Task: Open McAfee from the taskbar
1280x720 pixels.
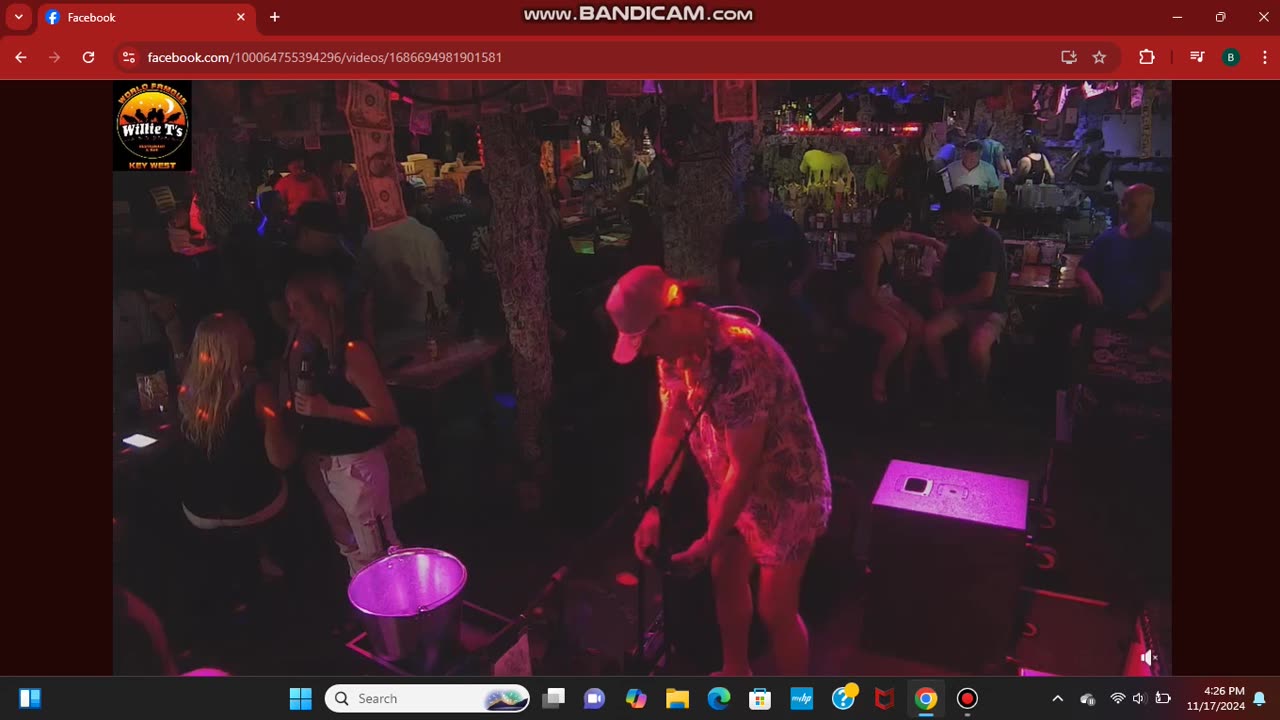Action: tap(884, 698)
